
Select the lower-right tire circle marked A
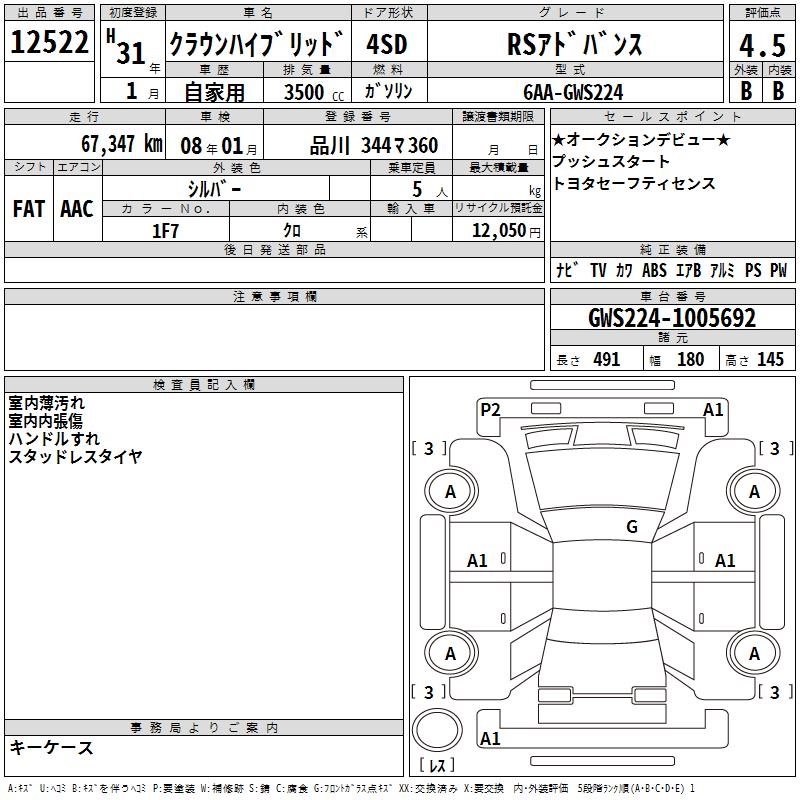pos(754,653)
